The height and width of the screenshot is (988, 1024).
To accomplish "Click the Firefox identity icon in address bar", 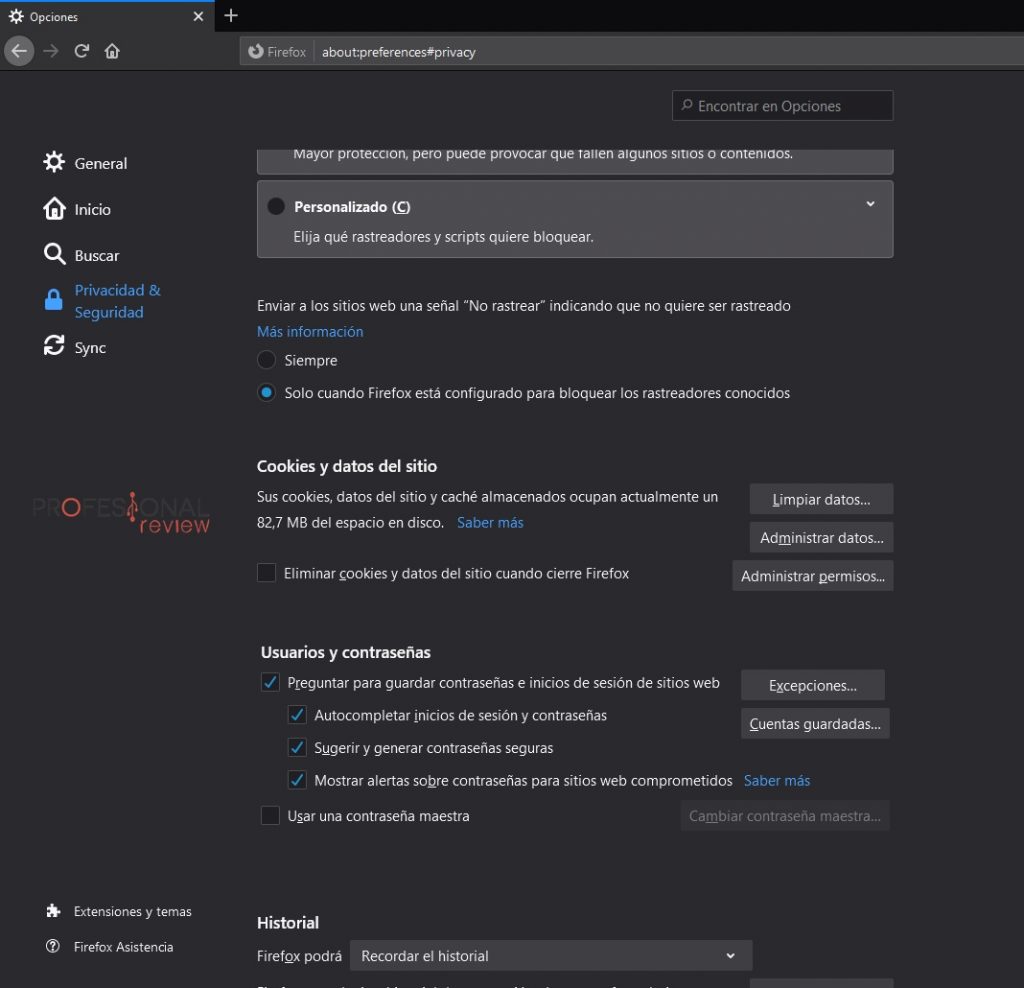I will tap(256, 52).
